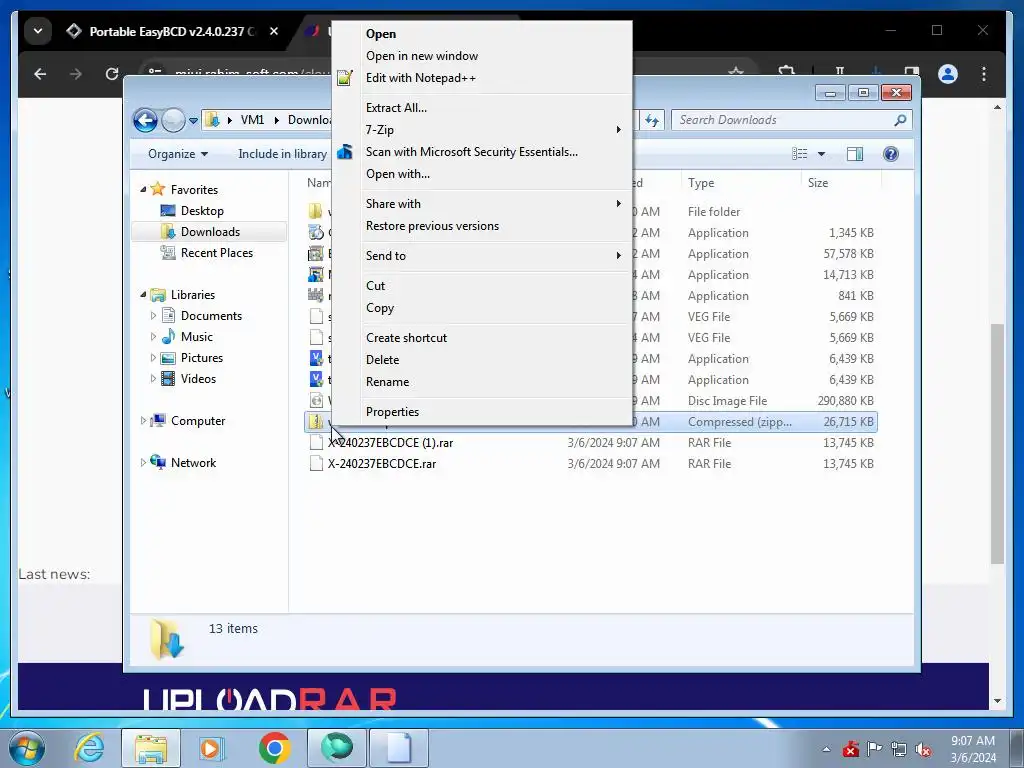Select Desktop in Favorites
The height and width of the screenshot is (768, 1024).
(x=202, y=211)
